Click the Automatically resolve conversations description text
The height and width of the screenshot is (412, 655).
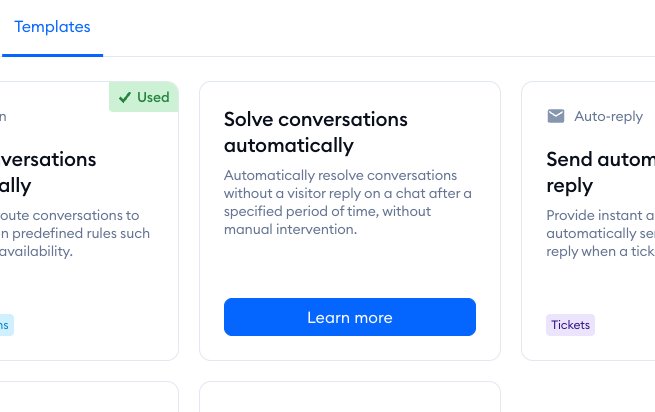(x=348, y=202)
